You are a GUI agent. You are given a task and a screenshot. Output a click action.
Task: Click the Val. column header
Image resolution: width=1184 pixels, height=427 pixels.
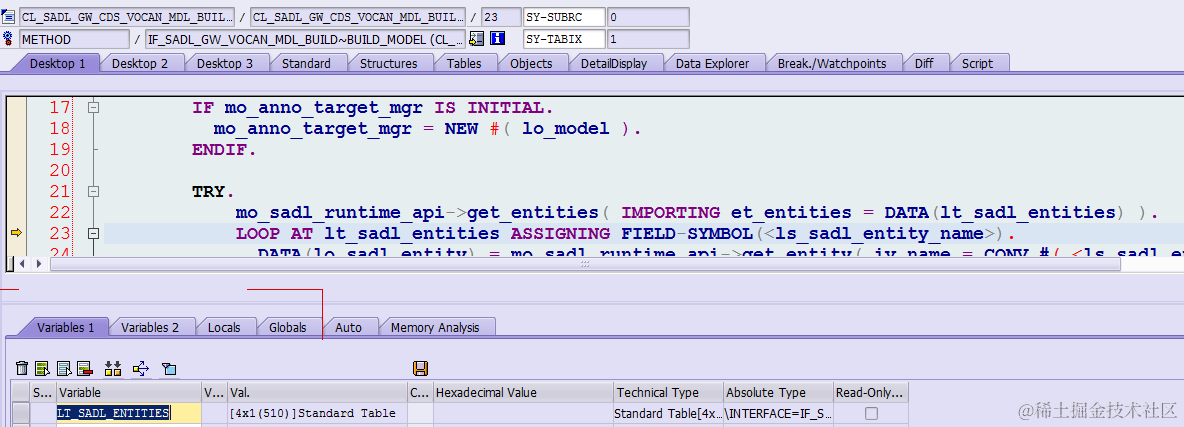(x=317, y=392)
